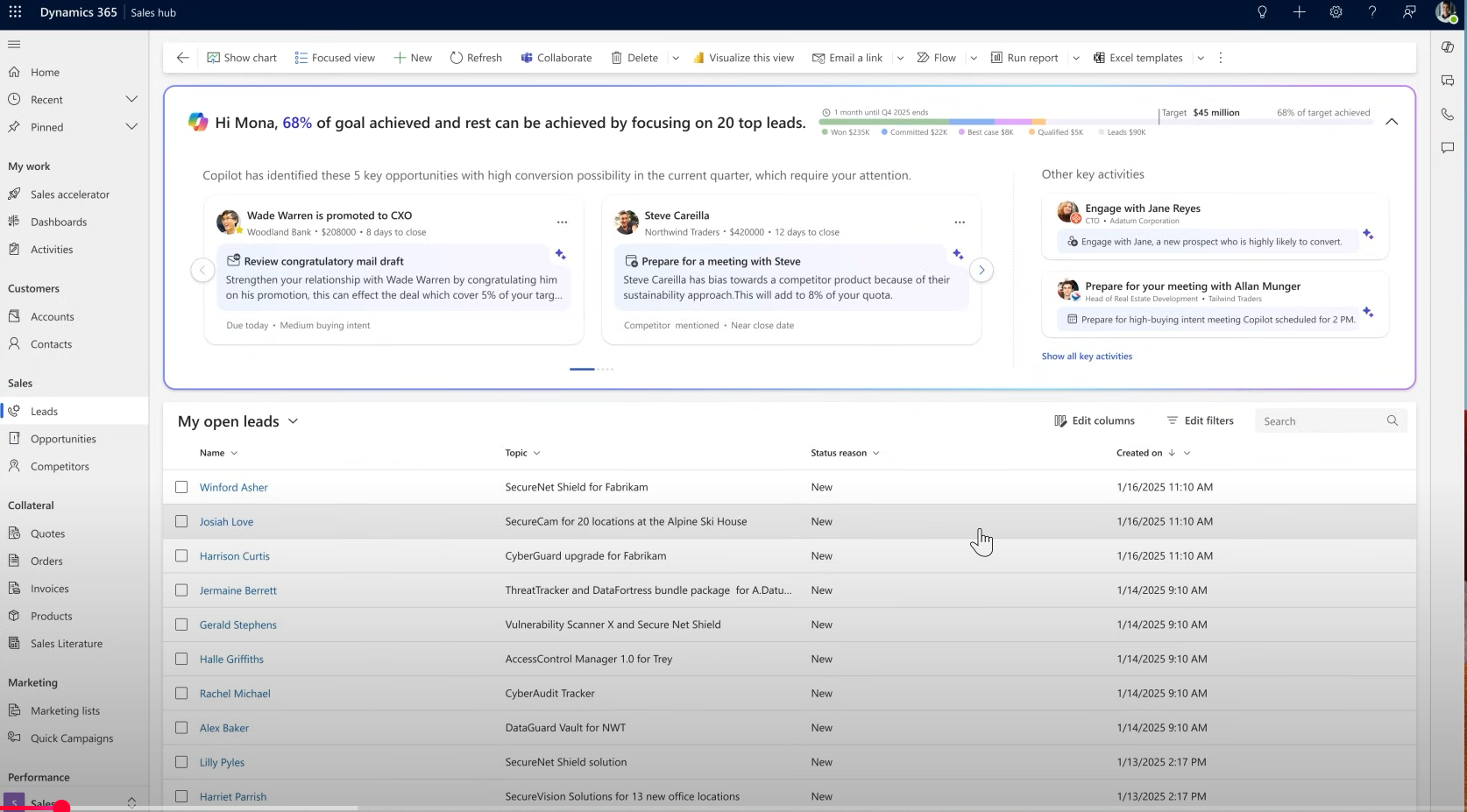Screen dimensions: 1467x812
Task: Open the user profile avatar
Action: click(1446, 12)
